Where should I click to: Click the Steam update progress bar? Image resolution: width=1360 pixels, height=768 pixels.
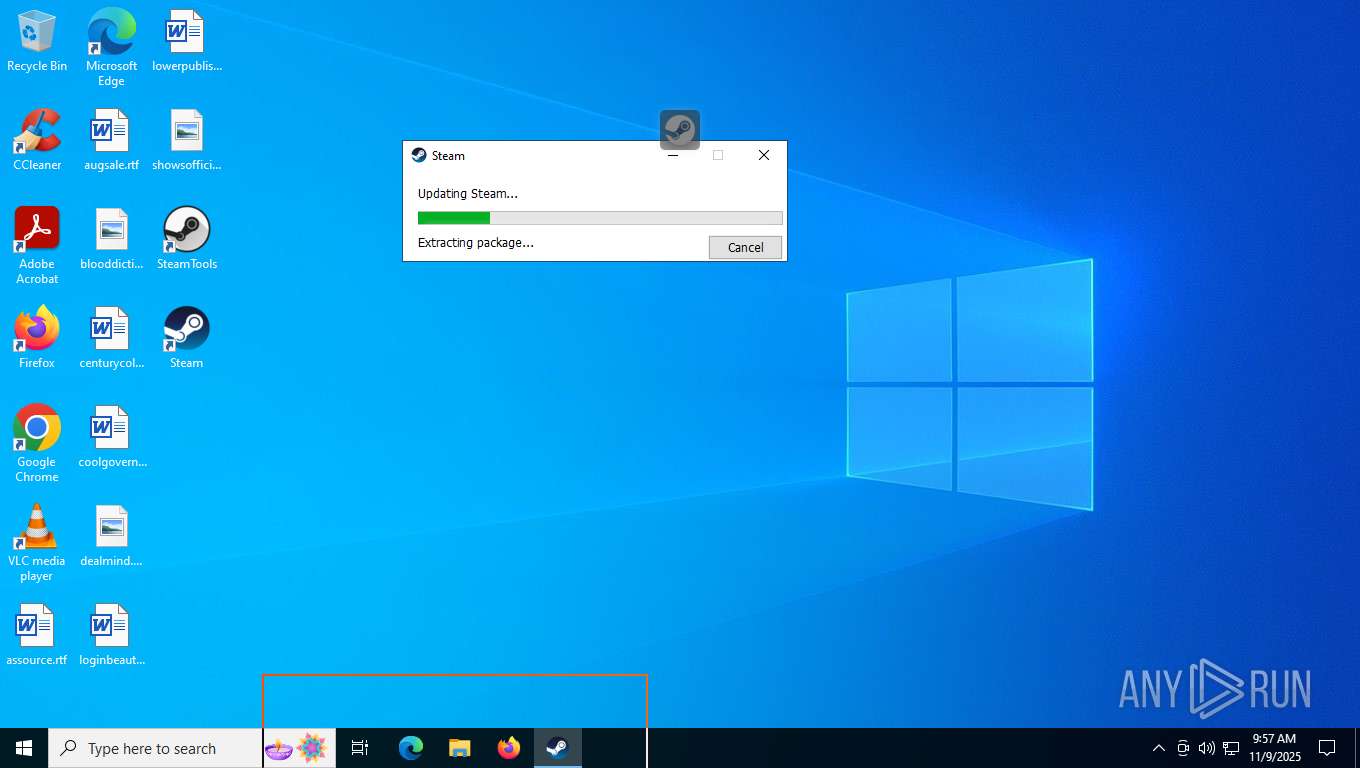pos(600,218)
